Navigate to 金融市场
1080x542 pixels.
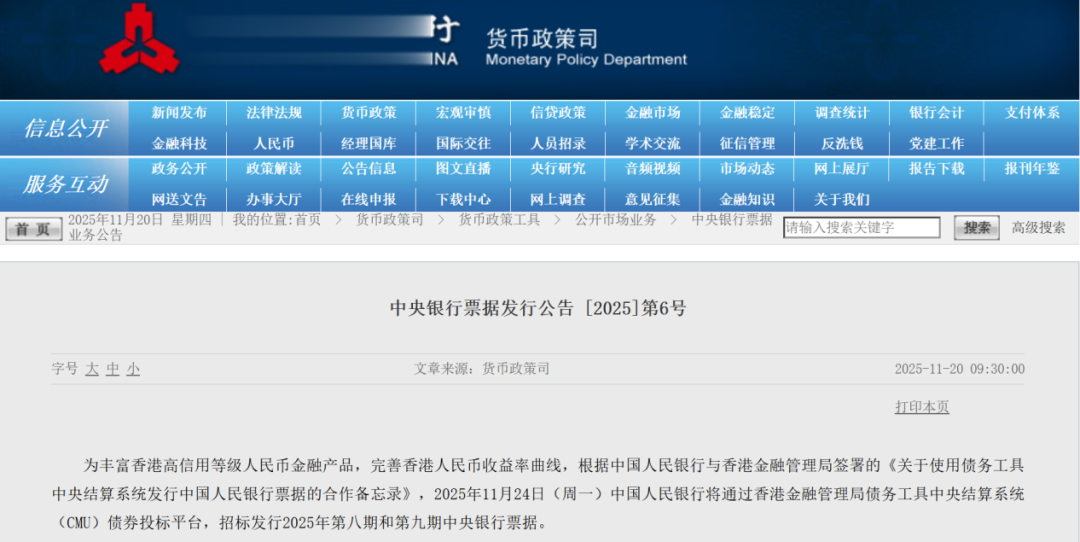point(653,113)
